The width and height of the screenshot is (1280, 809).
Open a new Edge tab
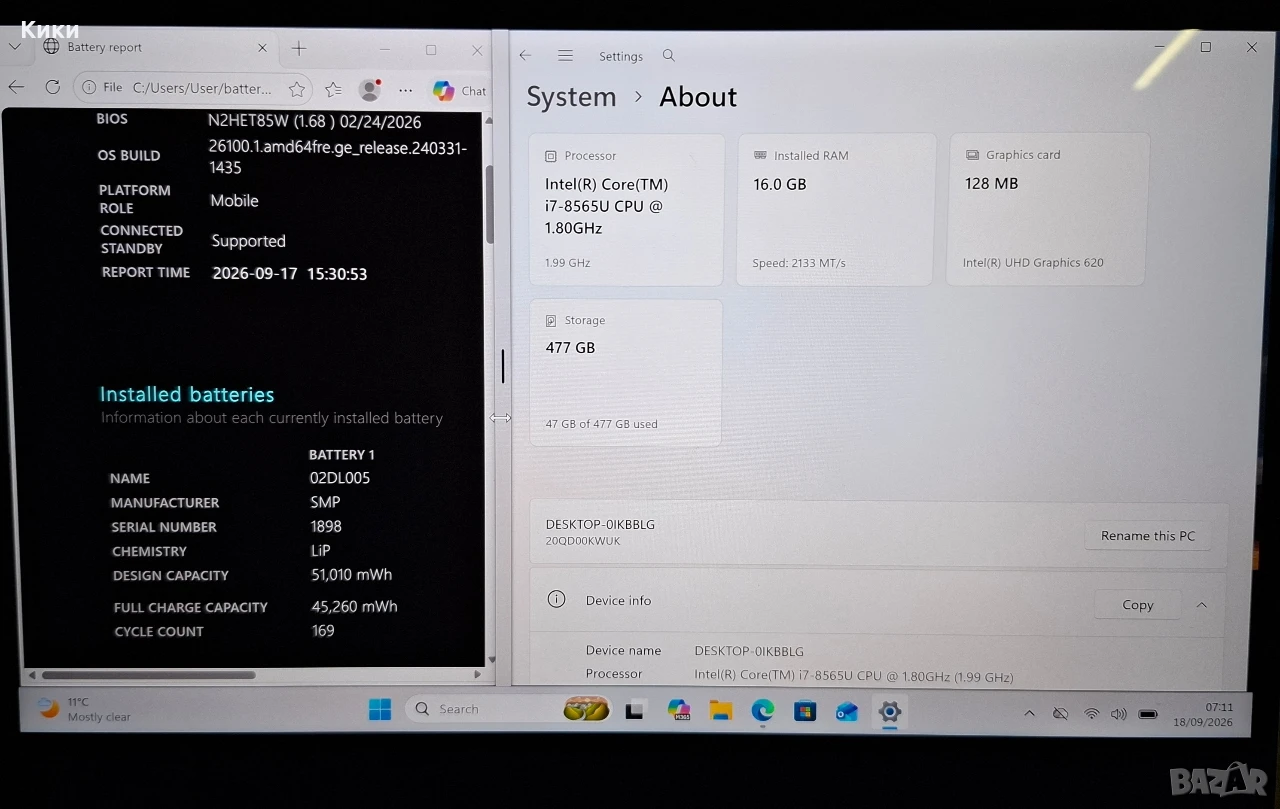click(x=299, y=48)
